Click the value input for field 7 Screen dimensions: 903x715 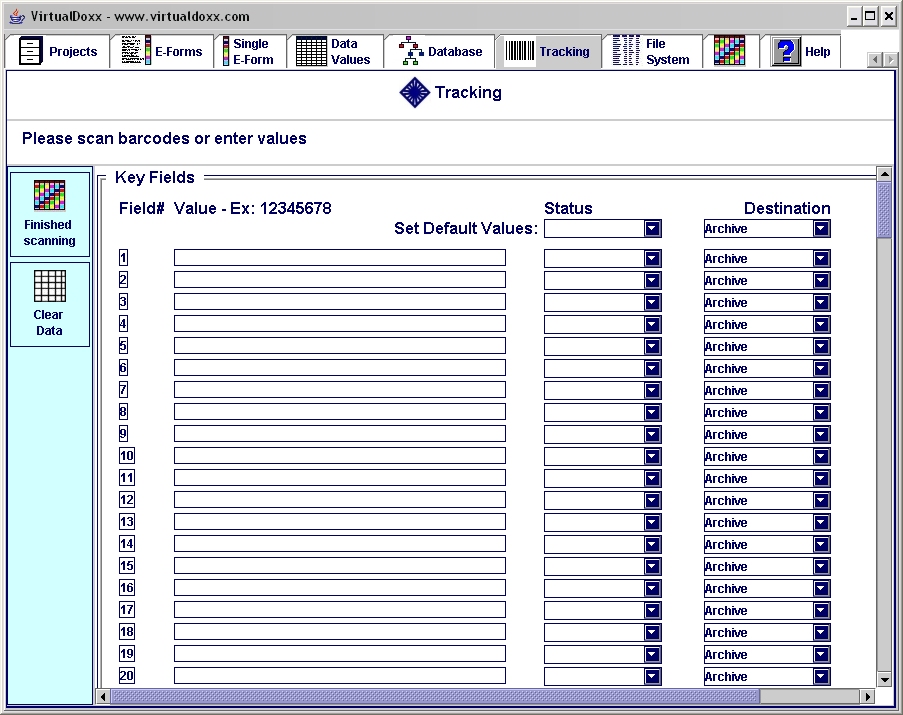click(x=340, y=389)
